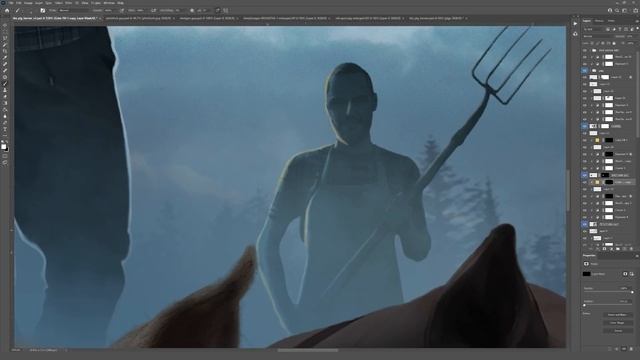Viewport: 640px width, 360px height.
Task: Click the fx layer style icon at Layers panel bottom
Action: point(597,249)
